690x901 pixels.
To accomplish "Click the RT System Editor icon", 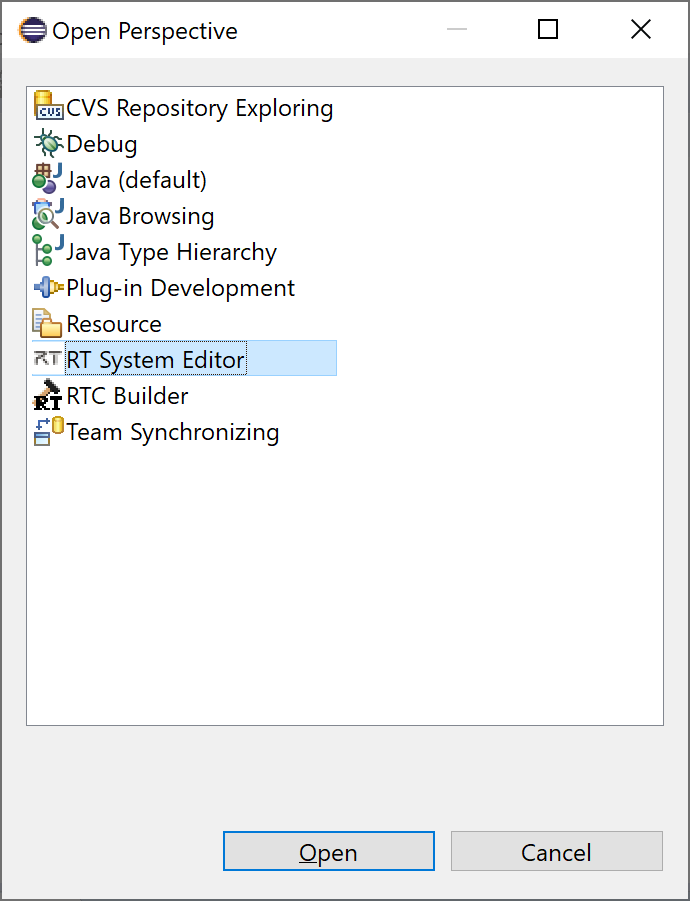I will (x=48, y=359).
